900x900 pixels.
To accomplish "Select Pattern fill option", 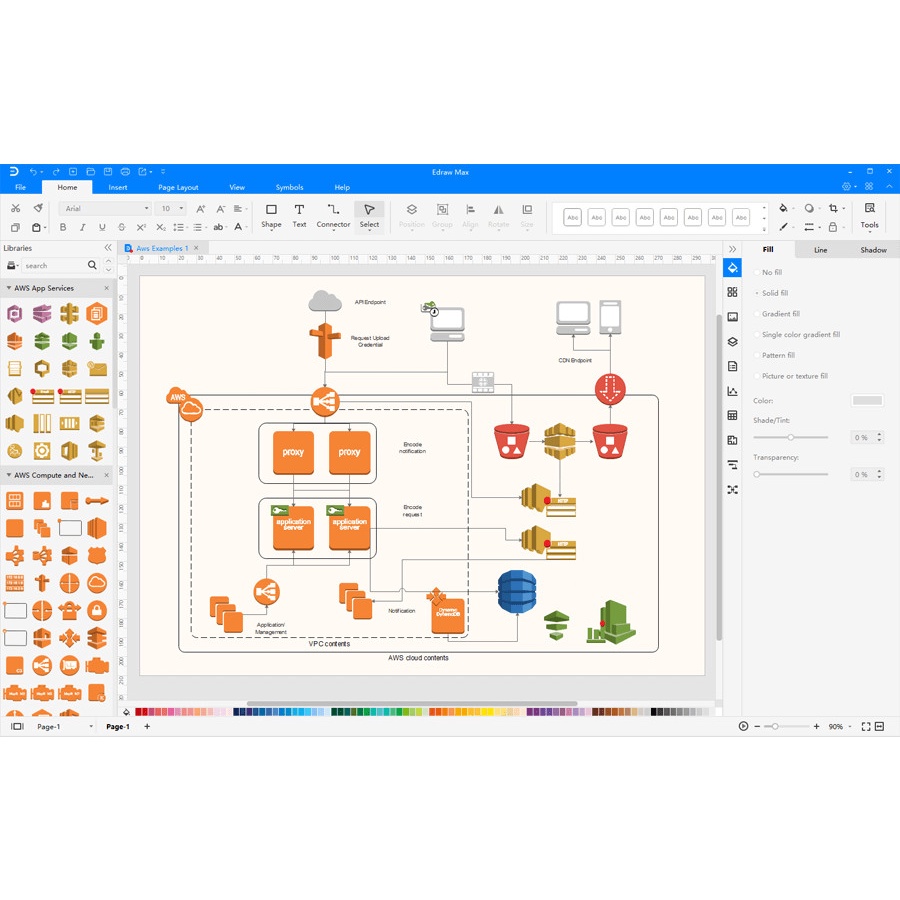I will 774,355.
